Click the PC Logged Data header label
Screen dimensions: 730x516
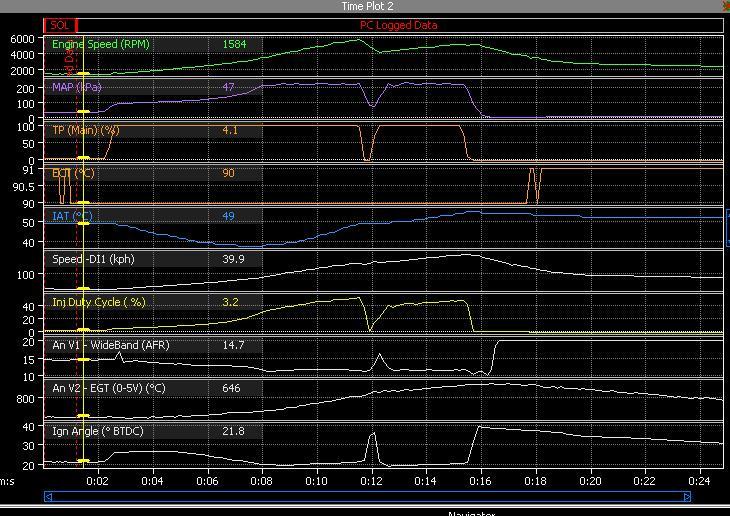click(399, 25)
